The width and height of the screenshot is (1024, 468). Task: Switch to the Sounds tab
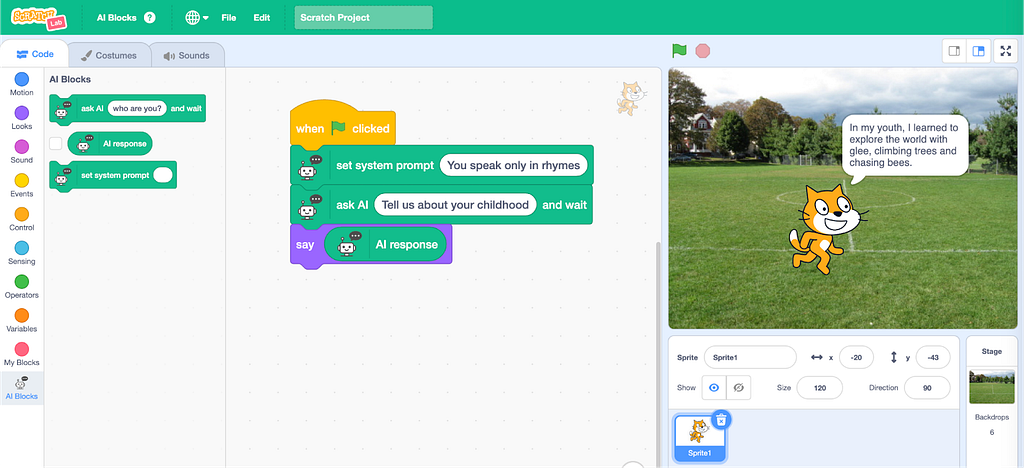pyautogui.click(x=187, y=55)
